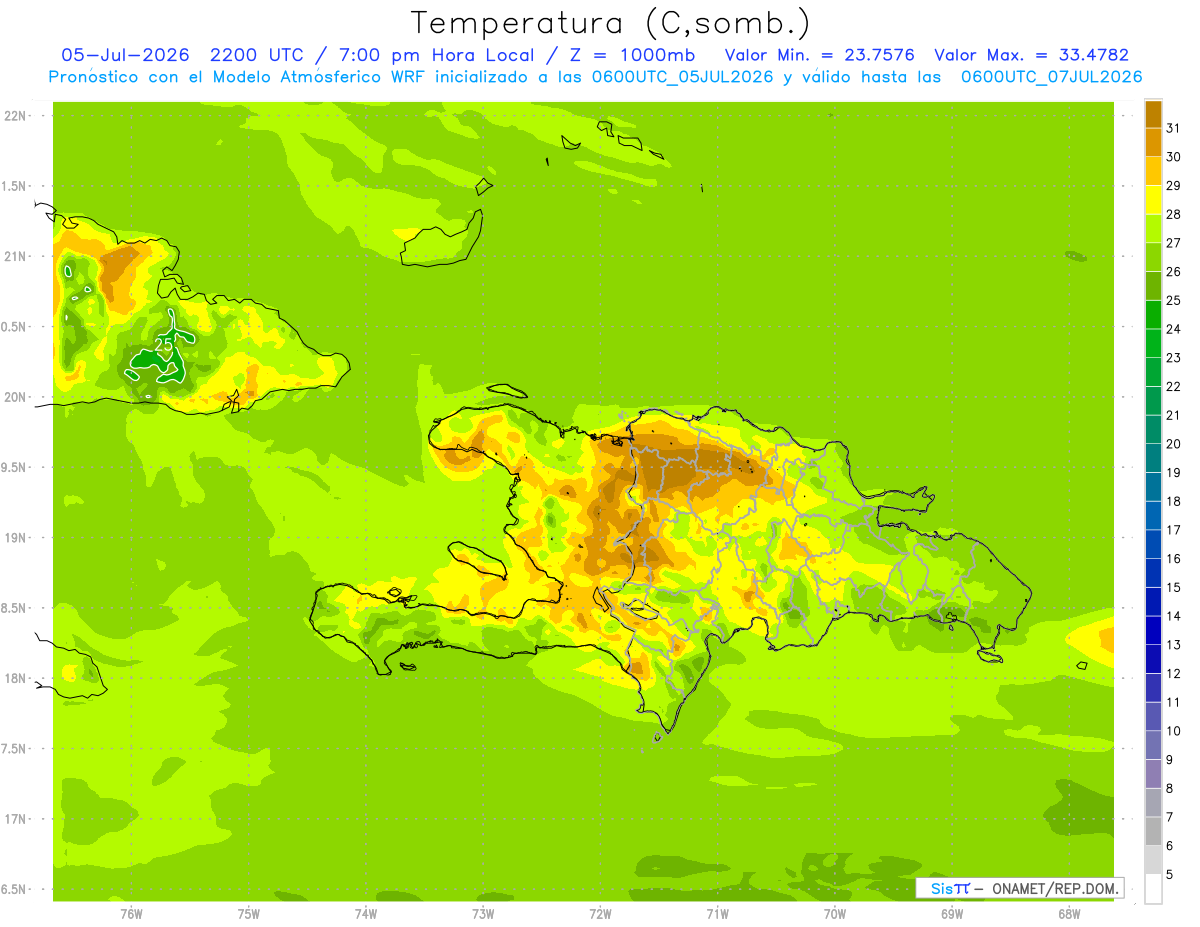Click the '10' value on the color bar
Viewport: 1200px width, 927px height.
click(1173, 731)
